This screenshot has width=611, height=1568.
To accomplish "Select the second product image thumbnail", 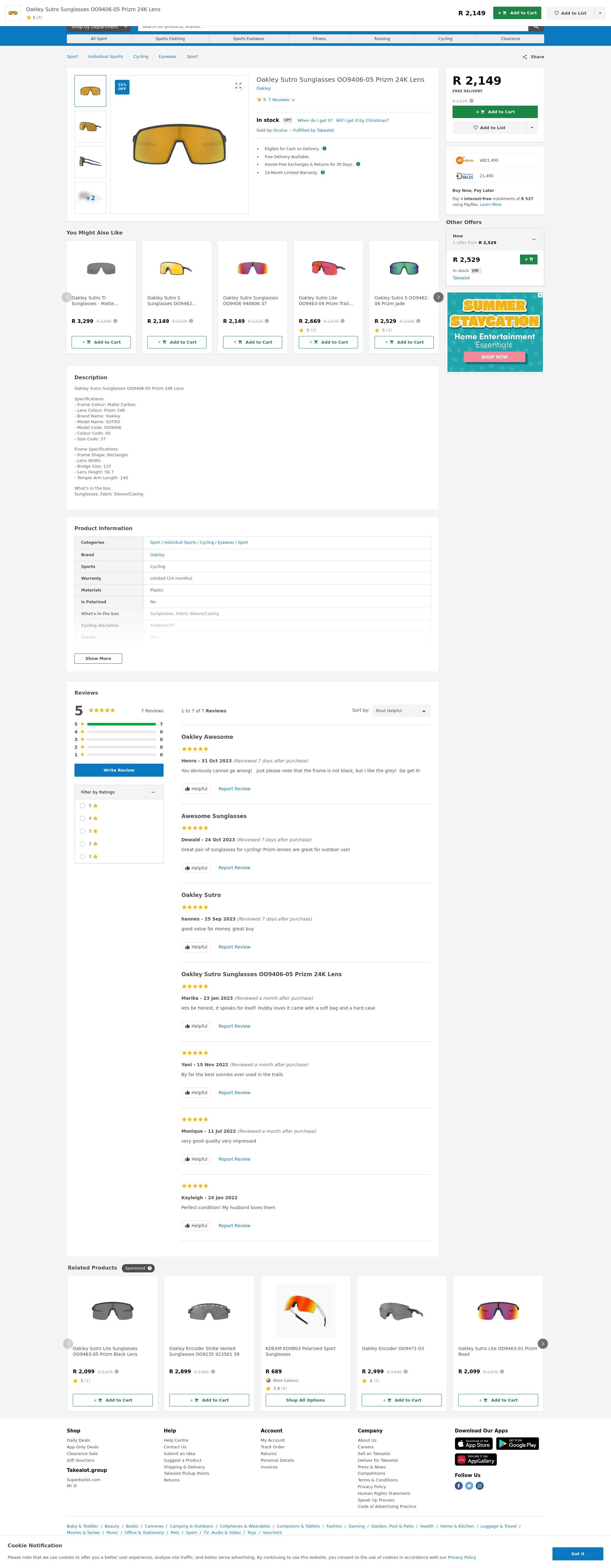I will [x=90, y=127].
